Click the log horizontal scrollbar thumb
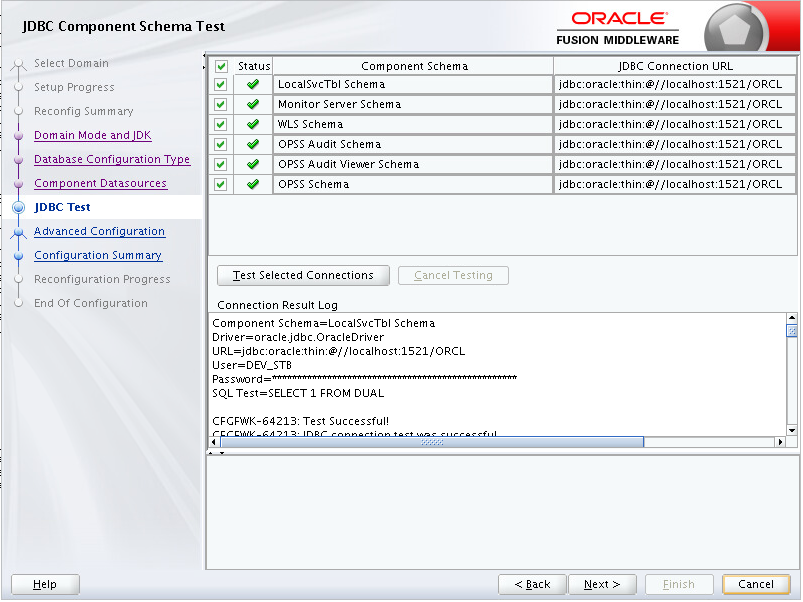Screen dimensions: 803x602 [x=432, y=442]
